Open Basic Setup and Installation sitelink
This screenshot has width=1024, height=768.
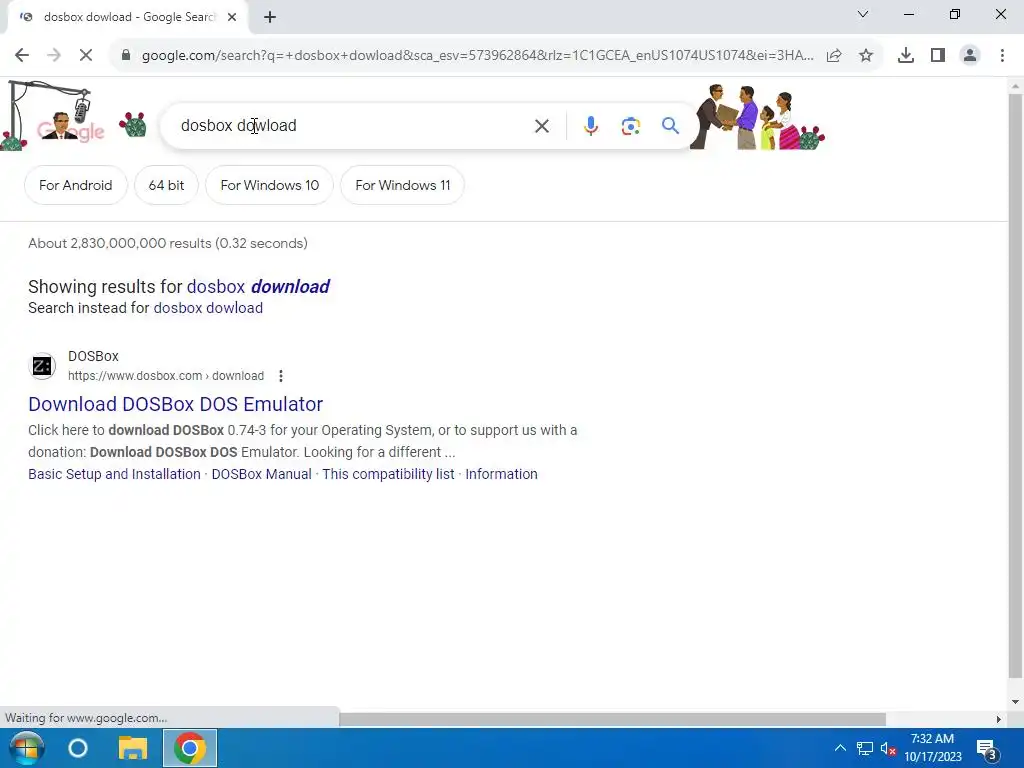[x=114, y=474]
